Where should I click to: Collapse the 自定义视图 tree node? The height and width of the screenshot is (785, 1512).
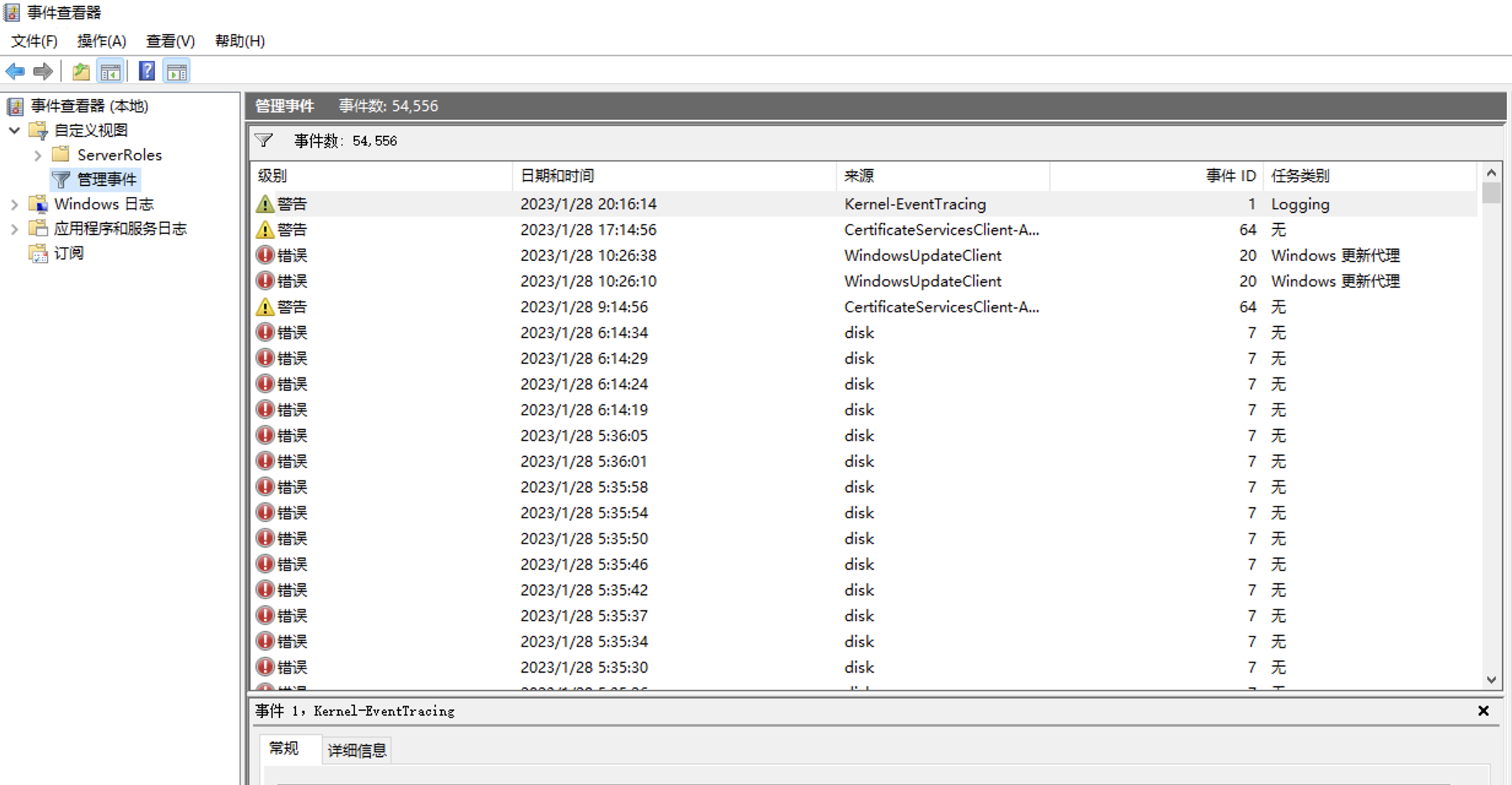(x=15, y=130)
